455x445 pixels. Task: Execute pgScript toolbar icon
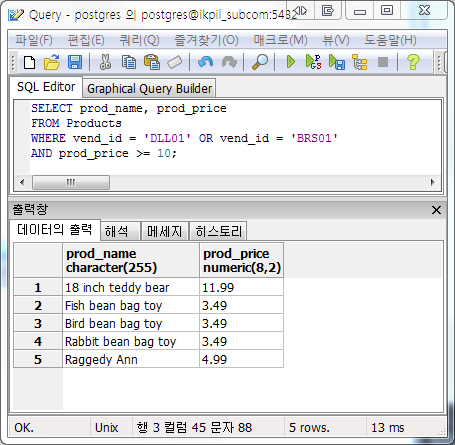[313, 62]
